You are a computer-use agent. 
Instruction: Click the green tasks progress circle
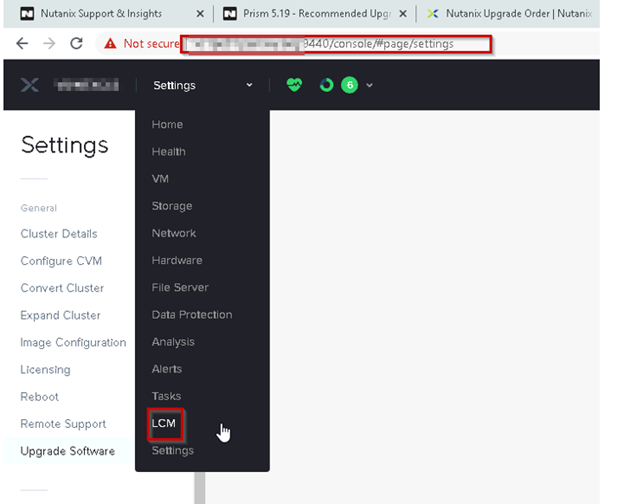pyautogui.click(x=326, y=85)
